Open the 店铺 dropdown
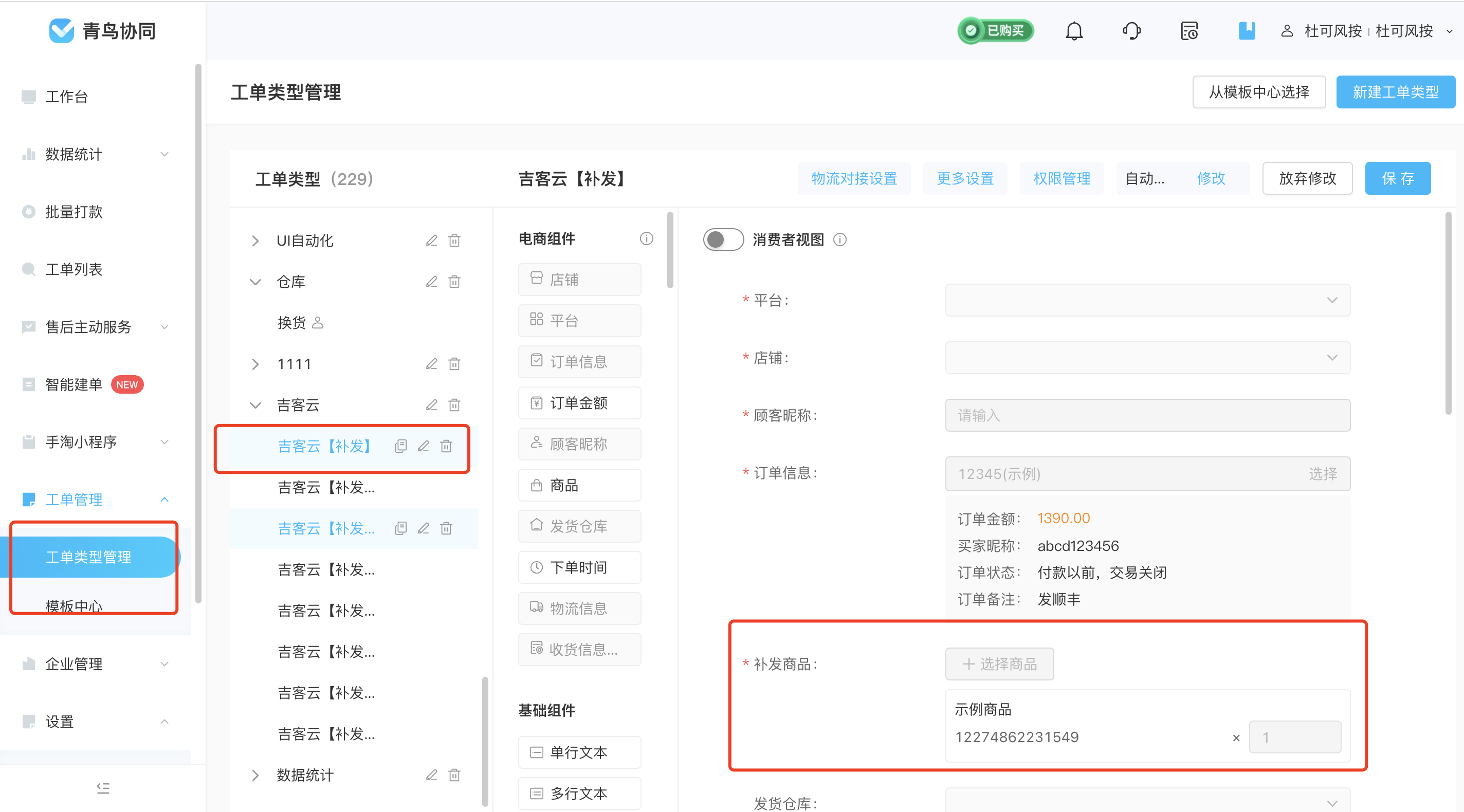Image resolution: width=1464 pixels, height=812 pixels. click(x=1147, y=357)
